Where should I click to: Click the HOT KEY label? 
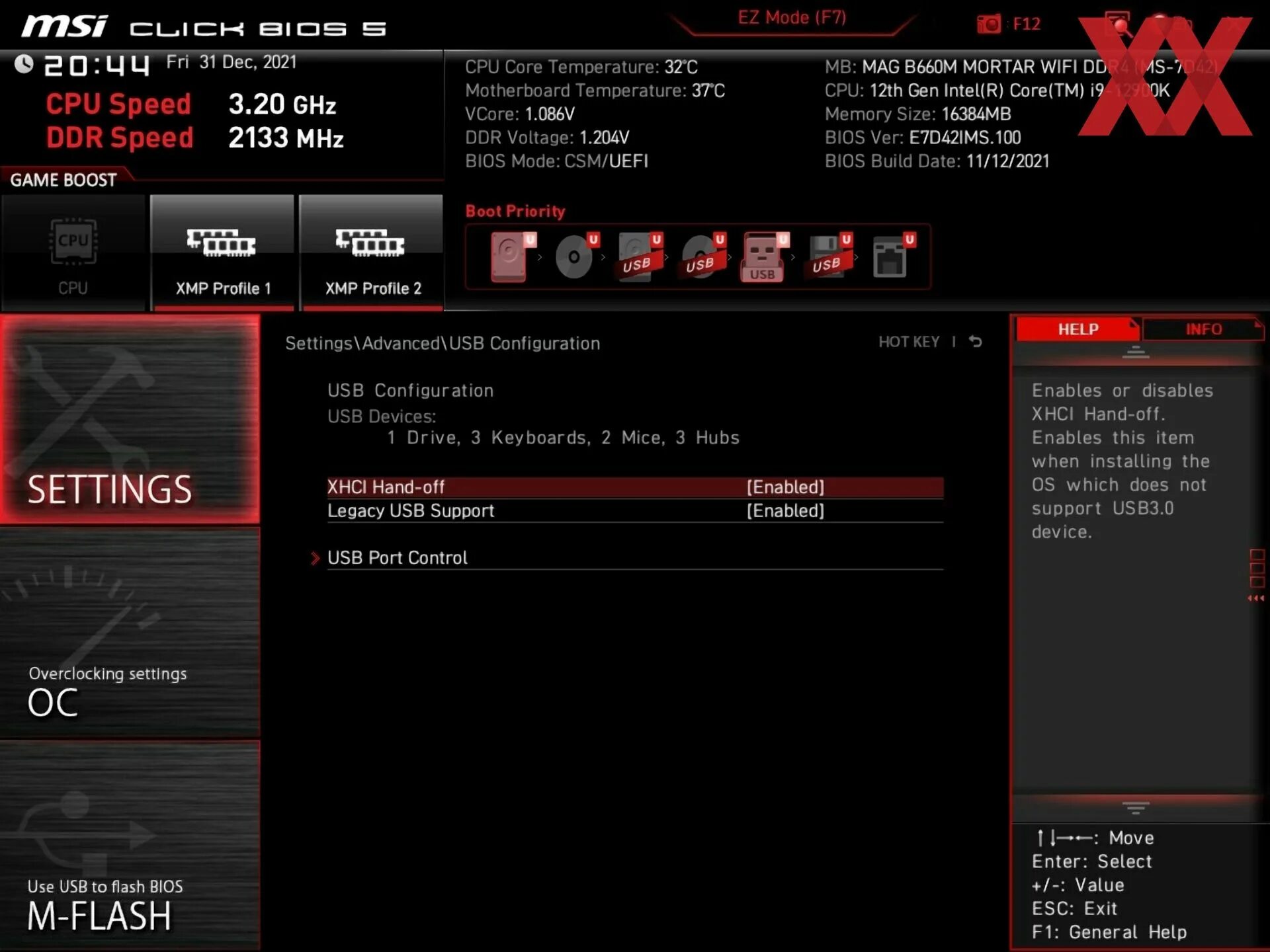coord(909,342)
